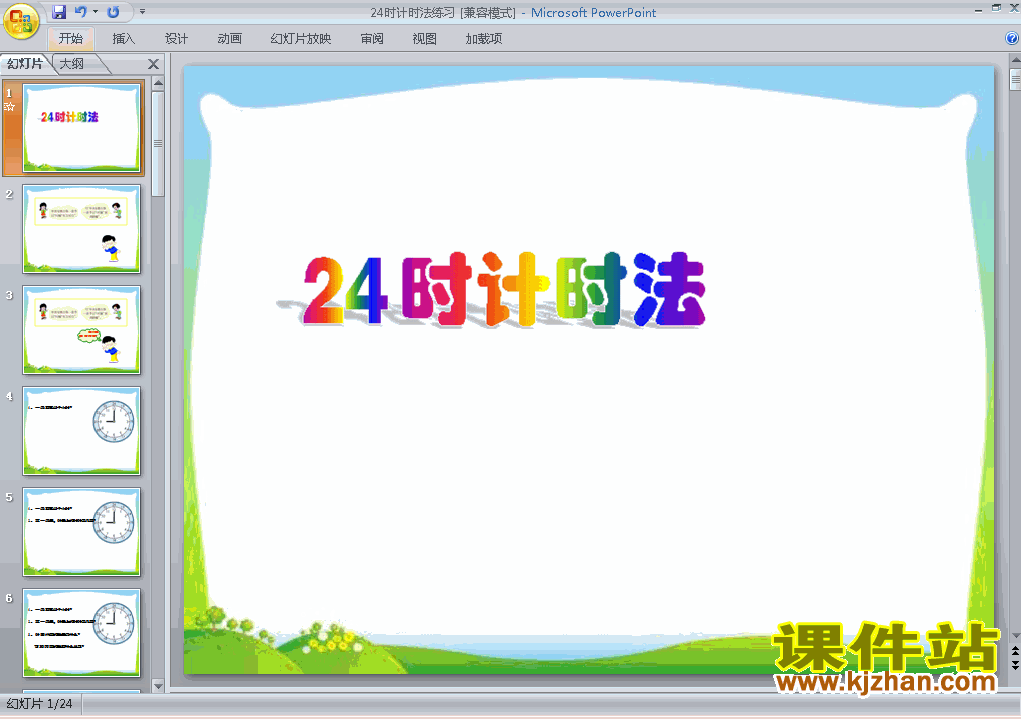Select the 插入 ribbon tab
This screenshot has width=1021, height=719.
pos(123,38)
